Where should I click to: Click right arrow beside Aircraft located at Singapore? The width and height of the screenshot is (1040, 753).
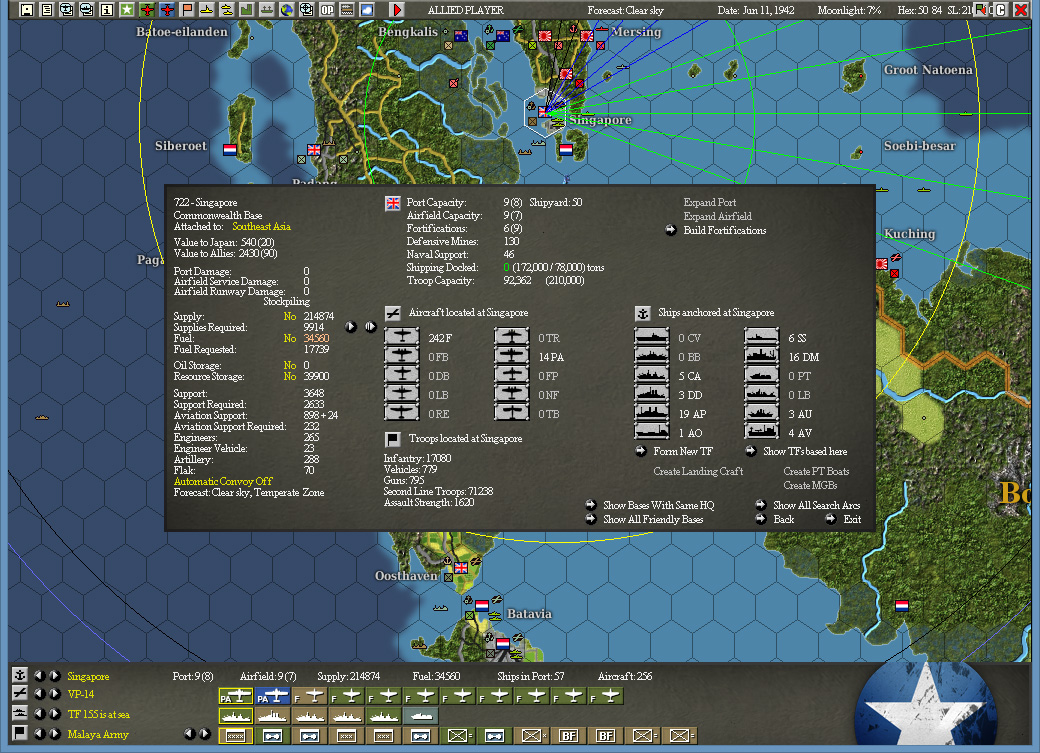(x=351, y=327)
